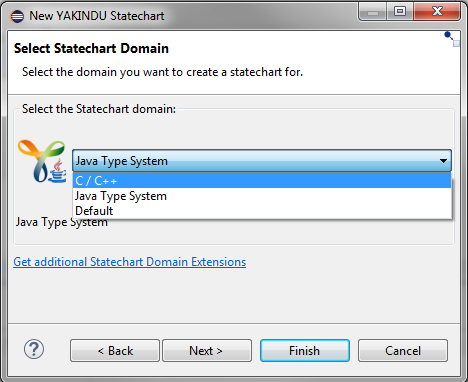Click the Back button
The width and height of the screenshot is (468, 382).
click(x=115, y=351)
